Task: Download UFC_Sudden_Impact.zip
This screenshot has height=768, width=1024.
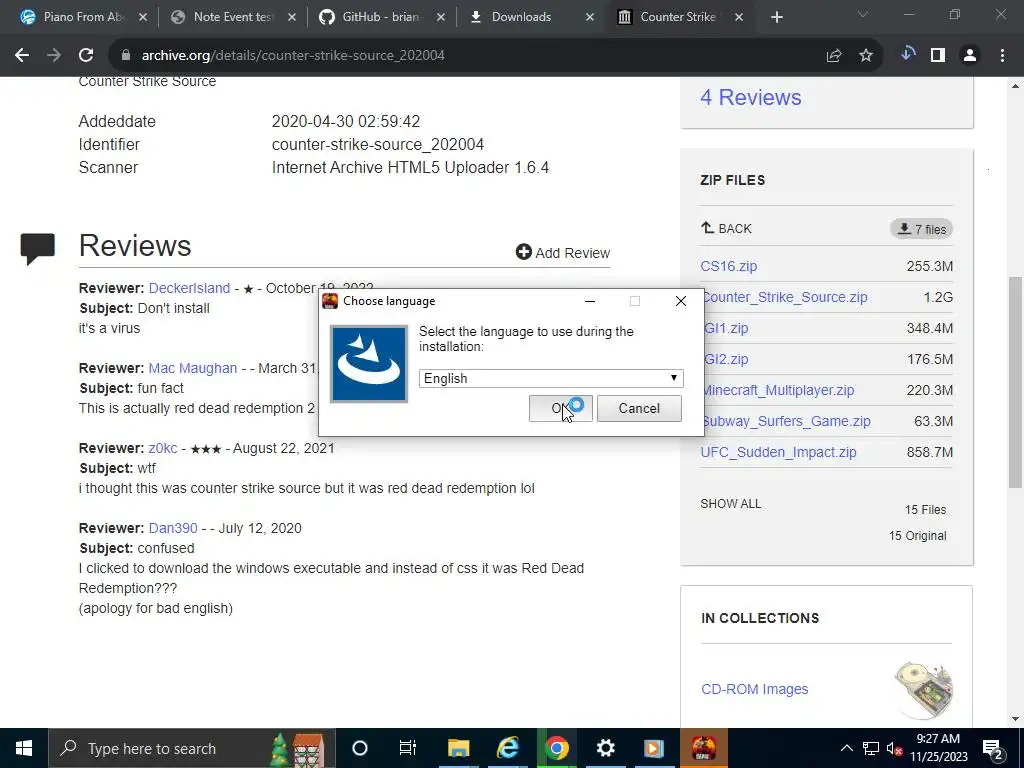Action: click(x=778, y=452)
